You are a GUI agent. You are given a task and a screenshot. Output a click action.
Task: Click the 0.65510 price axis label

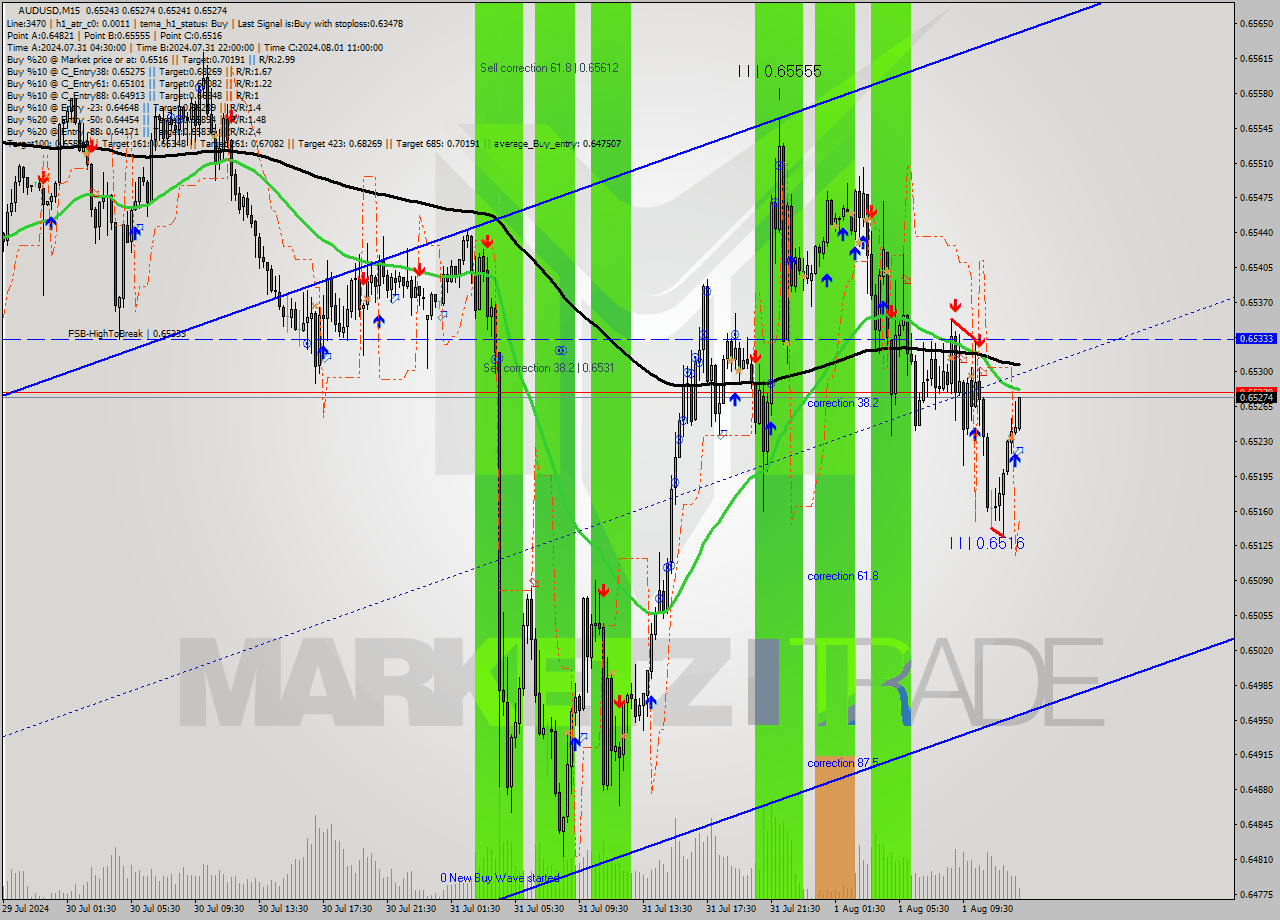1256,163
